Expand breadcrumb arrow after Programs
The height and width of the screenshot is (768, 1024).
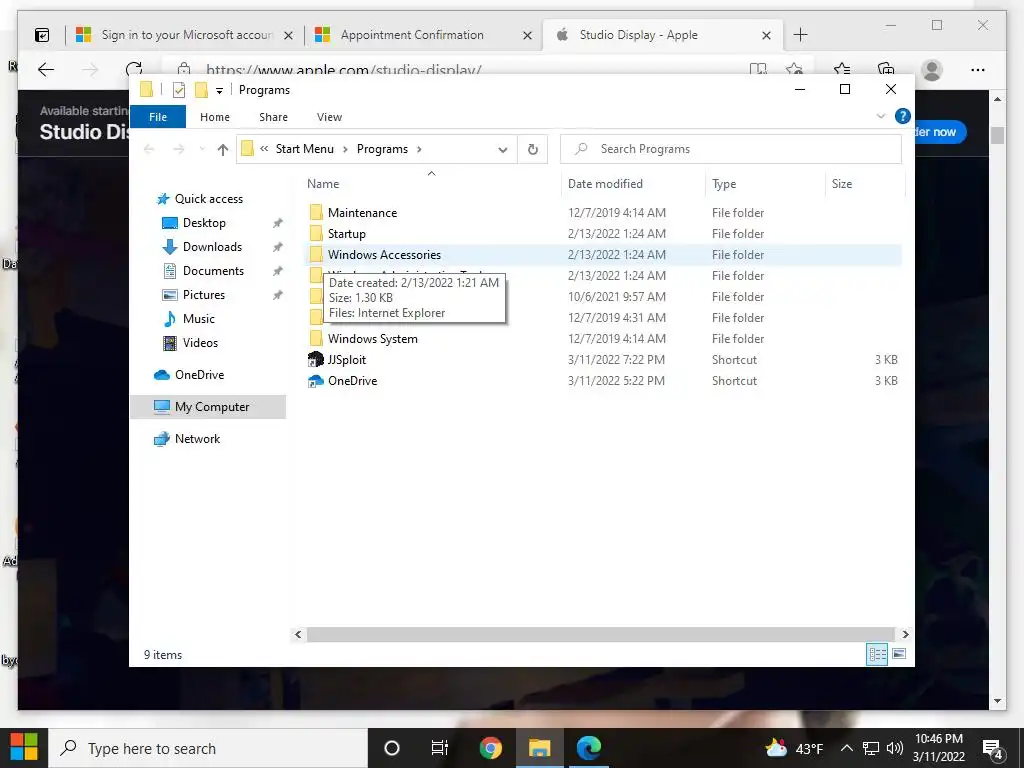click(x=419, y=150)
